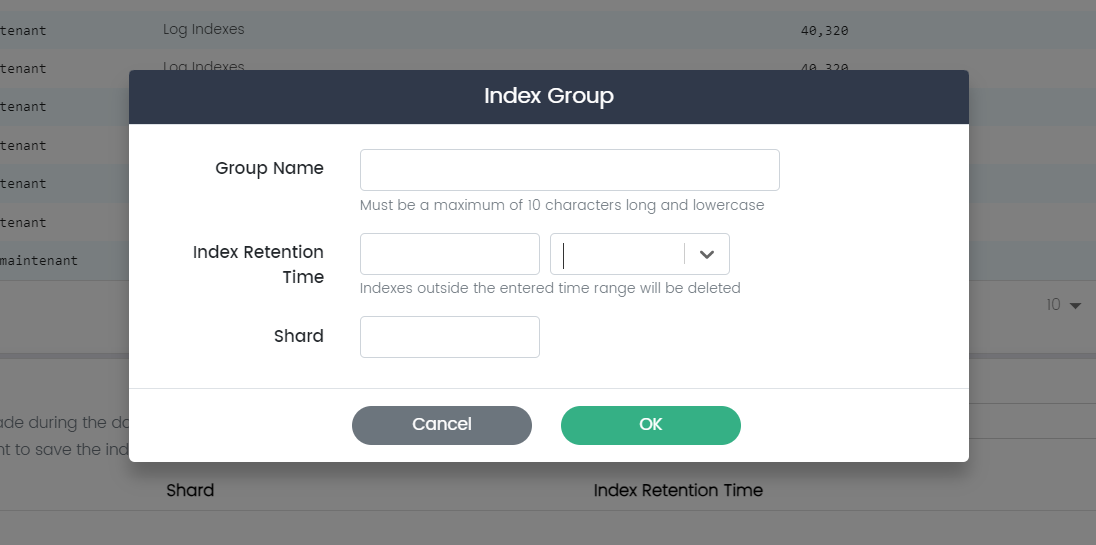Image resolution: width=1096 pixels, height=545 pixels.
Task: Select the topmost tenant row entry
Action: click(x=24, y=31)
